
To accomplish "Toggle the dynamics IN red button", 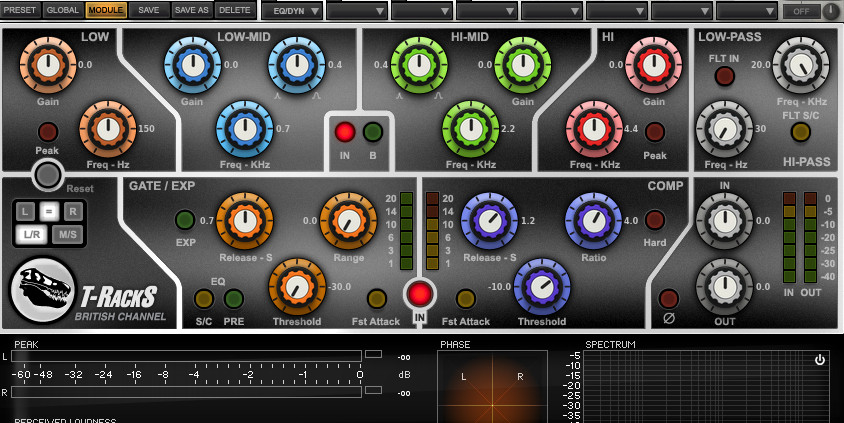I will [420, 294].
